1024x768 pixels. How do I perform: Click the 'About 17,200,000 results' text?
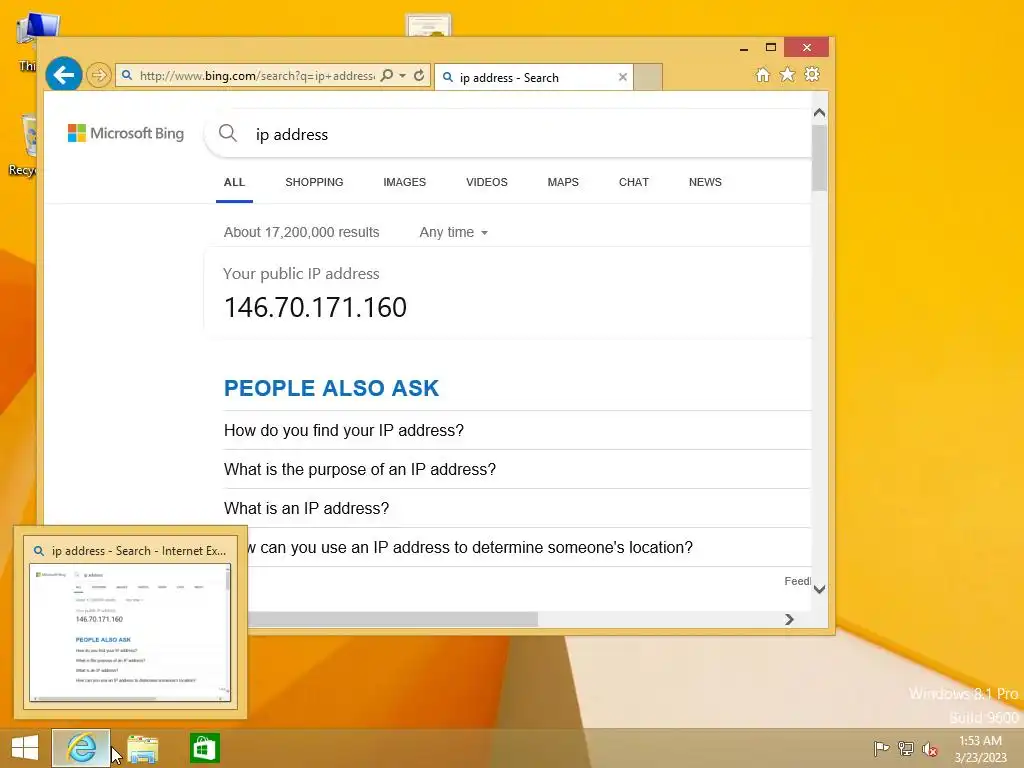click(x=302, y=232)
